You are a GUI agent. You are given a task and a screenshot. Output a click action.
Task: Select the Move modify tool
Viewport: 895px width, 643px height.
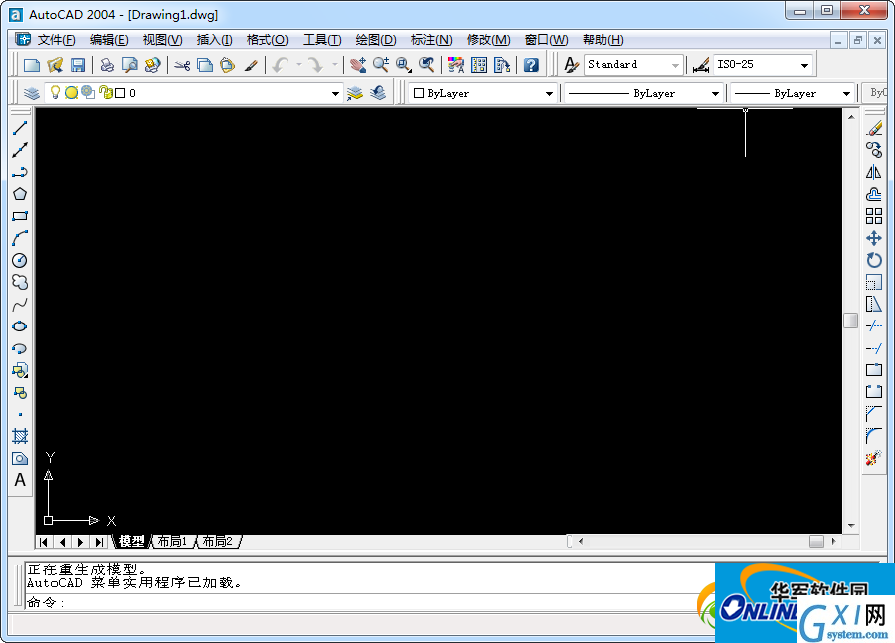click(x=874, y=238)
